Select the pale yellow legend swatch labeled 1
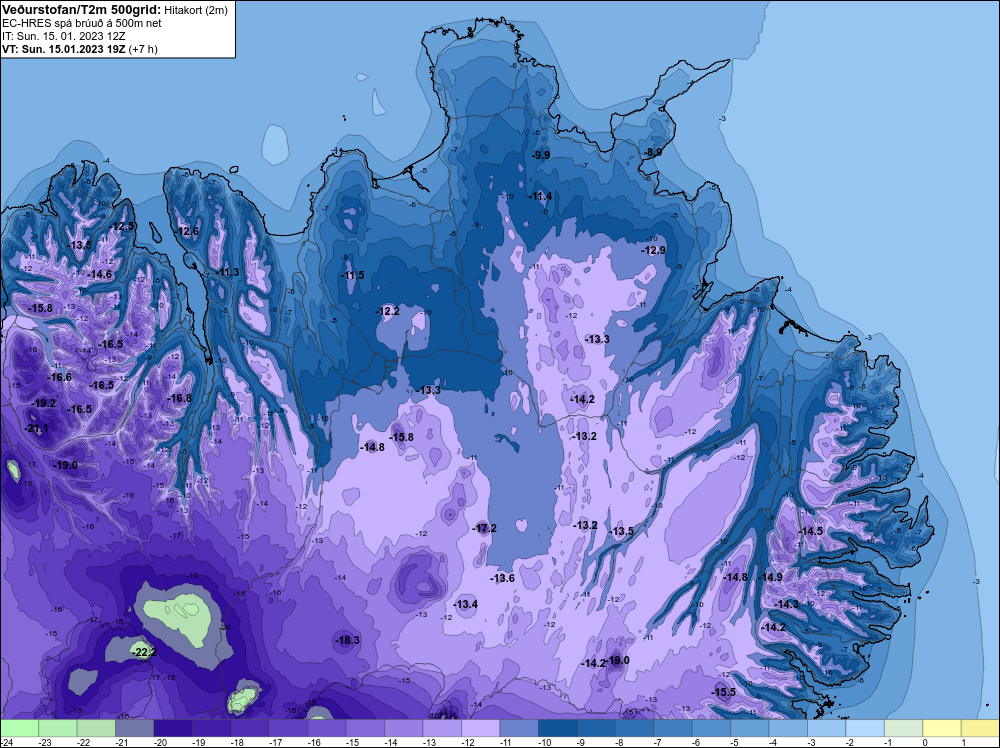 point(980,728)
